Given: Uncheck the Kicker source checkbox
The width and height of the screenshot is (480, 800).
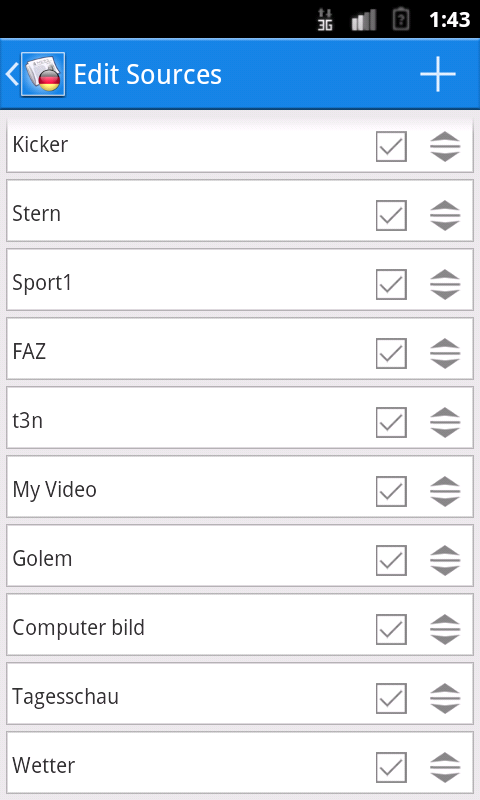Looking at the screenshot, I should point(391,146).
